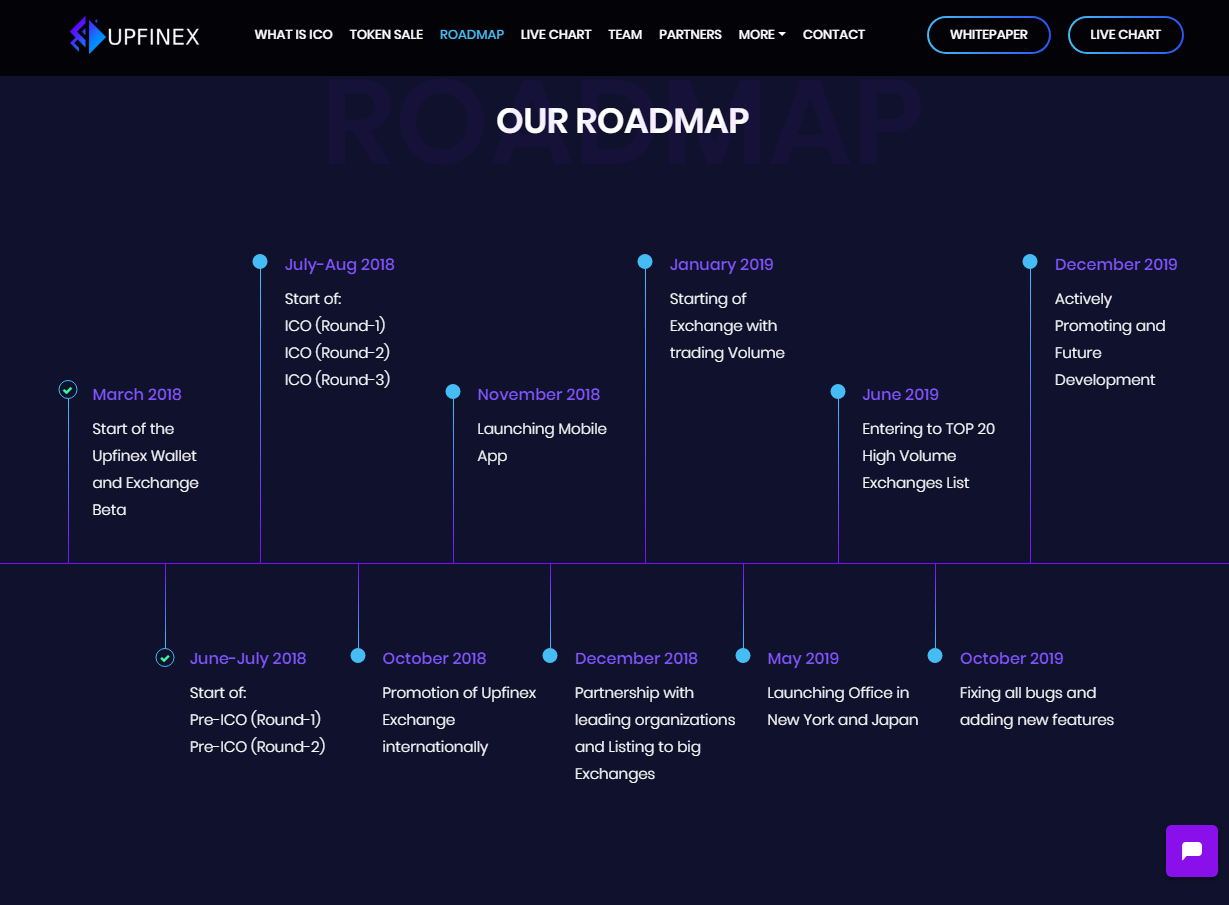Select the December 2018 timeline dot

(x=550, y=655)
